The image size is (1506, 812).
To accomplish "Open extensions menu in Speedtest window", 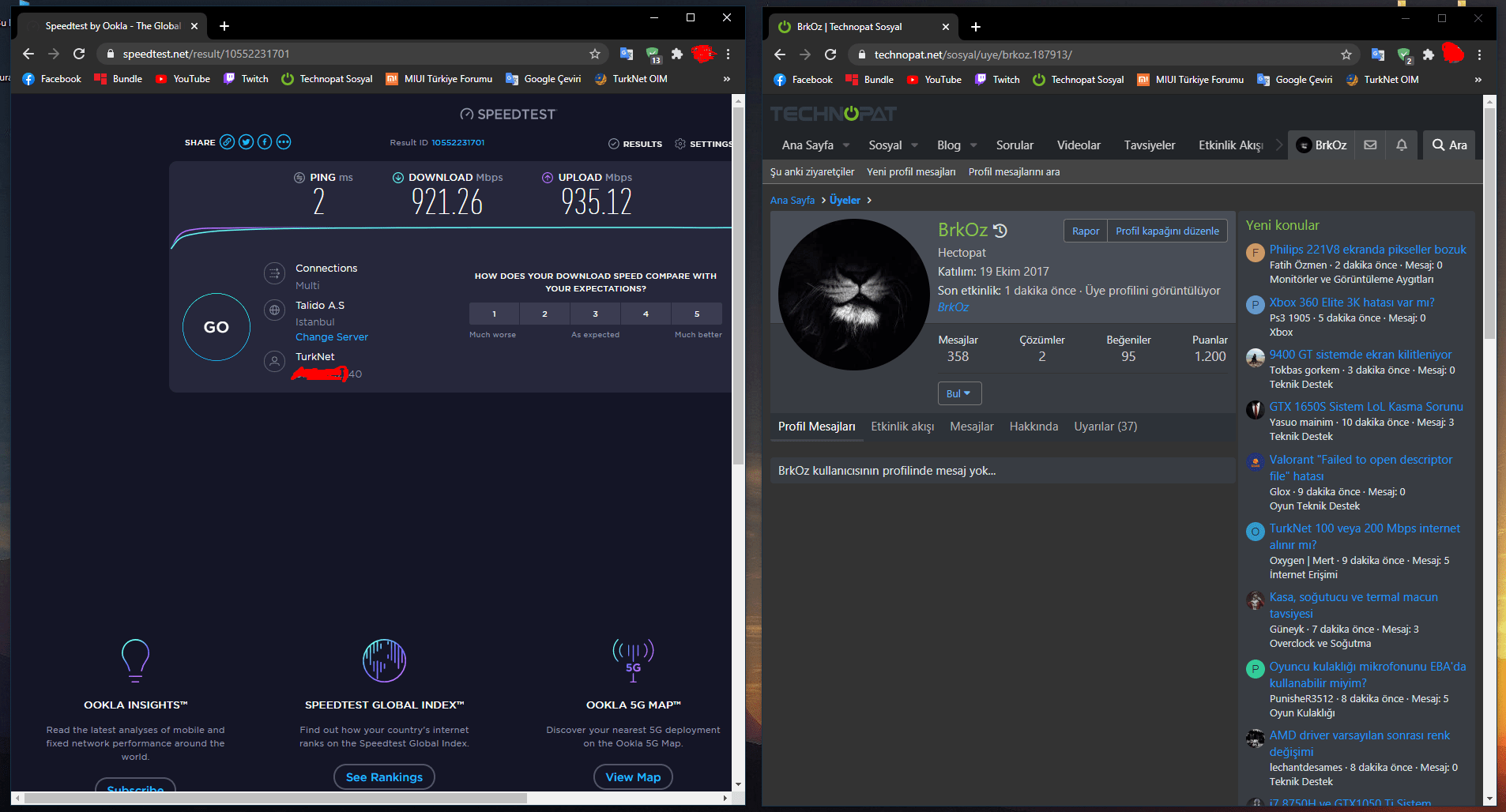I will (x=677, y=54).
